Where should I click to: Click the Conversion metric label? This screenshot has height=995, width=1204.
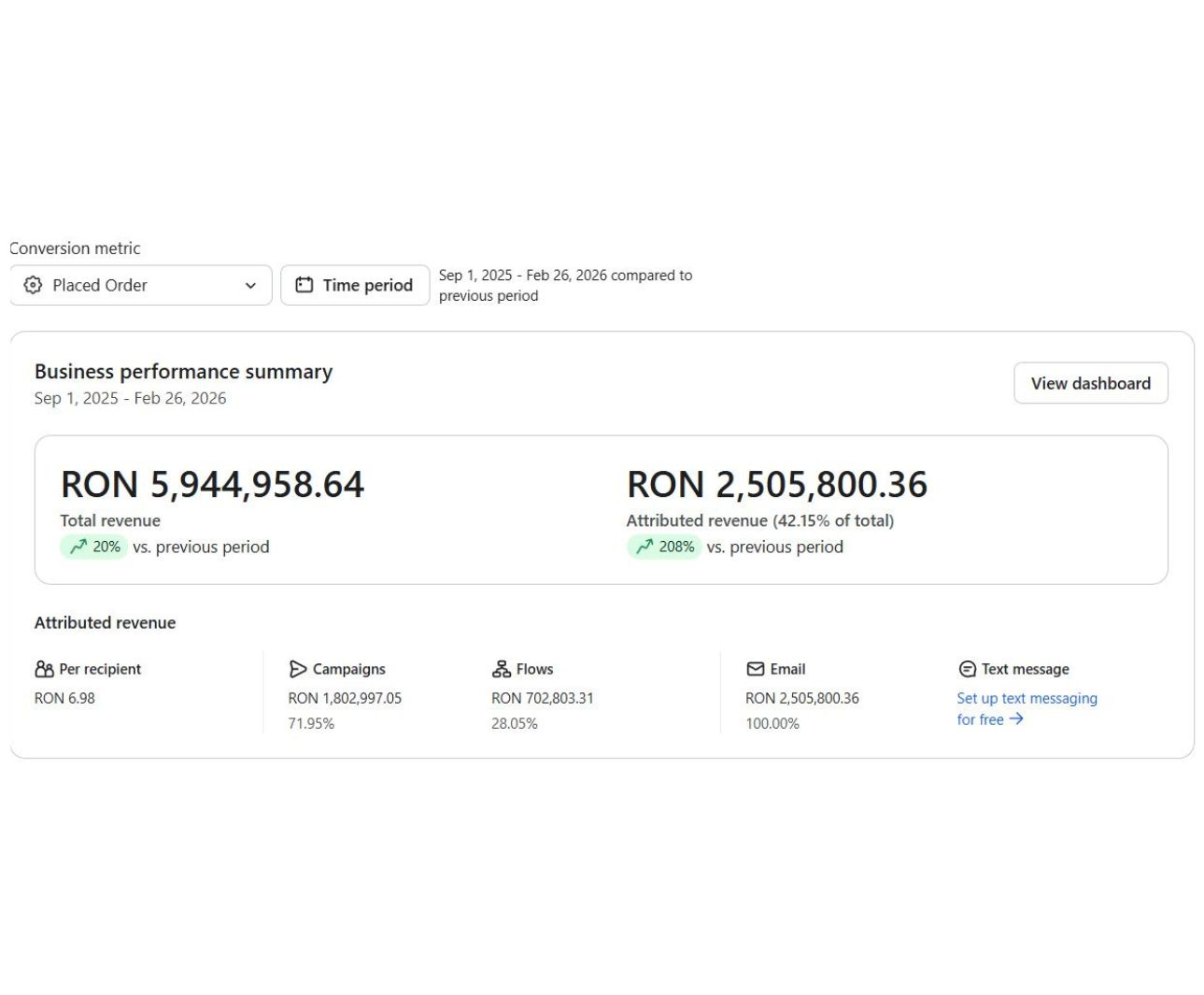(x=75, y=249)
